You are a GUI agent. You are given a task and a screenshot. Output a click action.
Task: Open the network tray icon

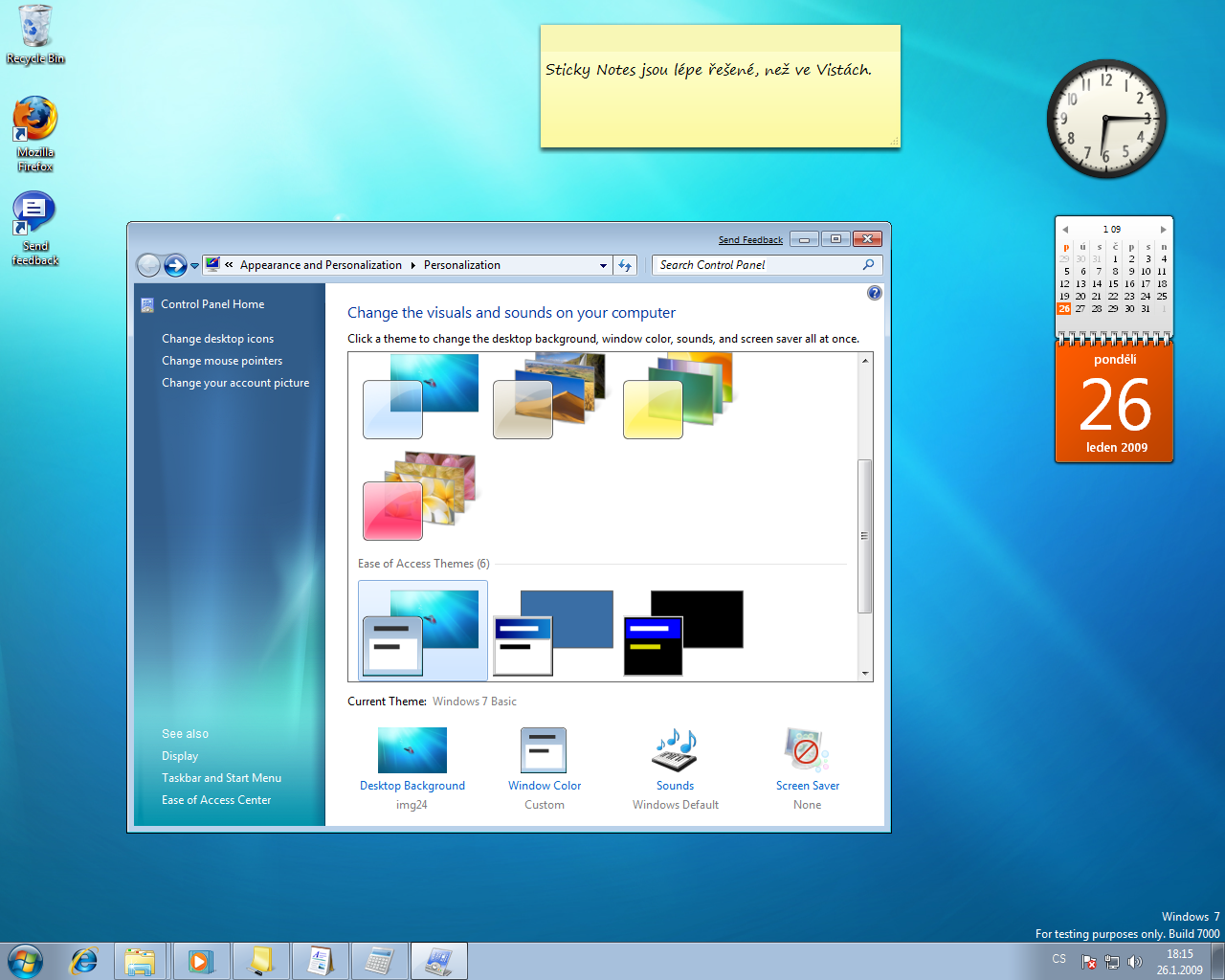1112,962
